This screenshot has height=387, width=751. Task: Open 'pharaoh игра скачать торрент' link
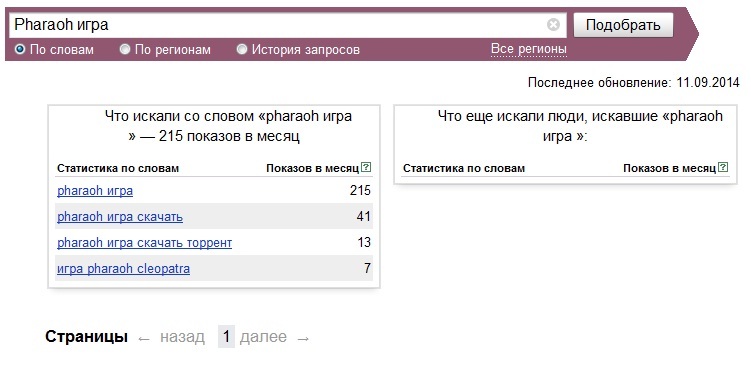pos(144,242)
